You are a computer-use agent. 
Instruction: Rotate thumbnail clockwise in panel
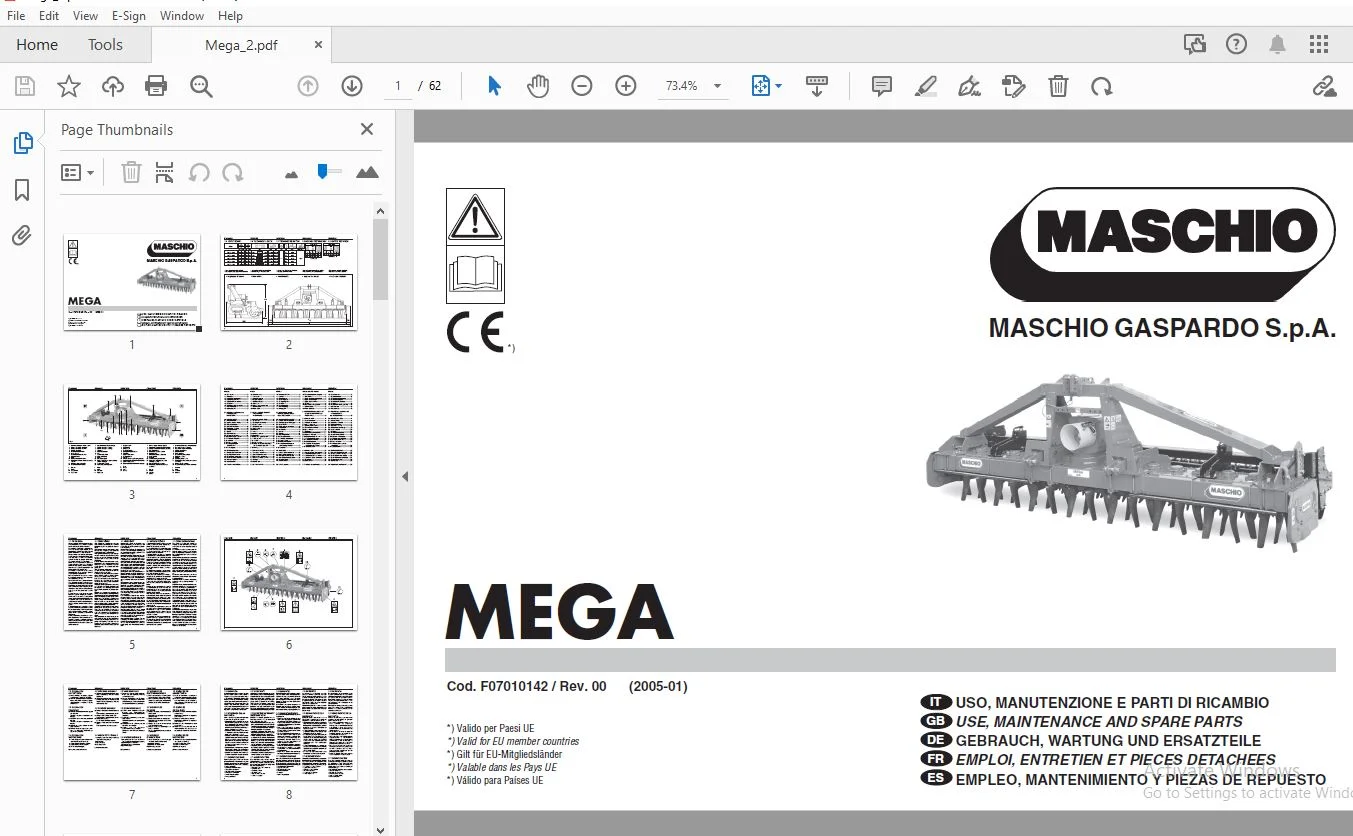(233, 172)
